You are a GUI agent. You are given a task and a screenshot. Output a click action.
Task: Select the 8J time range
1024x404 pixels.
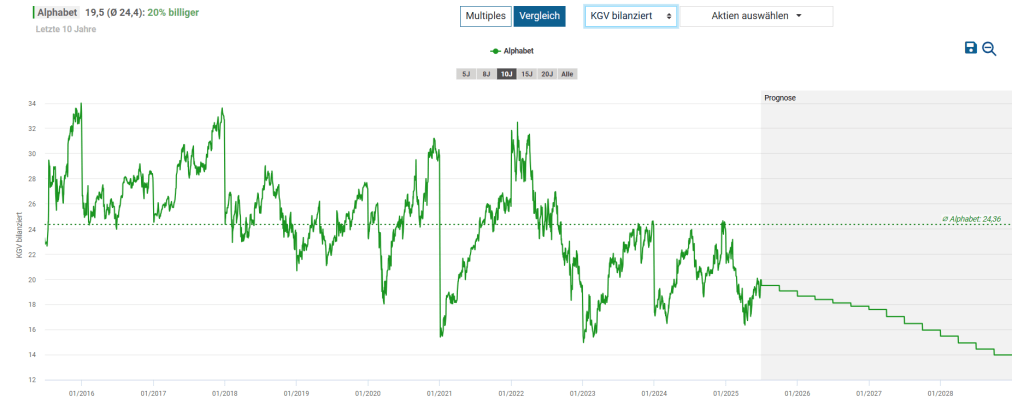(x=486, y=74)
